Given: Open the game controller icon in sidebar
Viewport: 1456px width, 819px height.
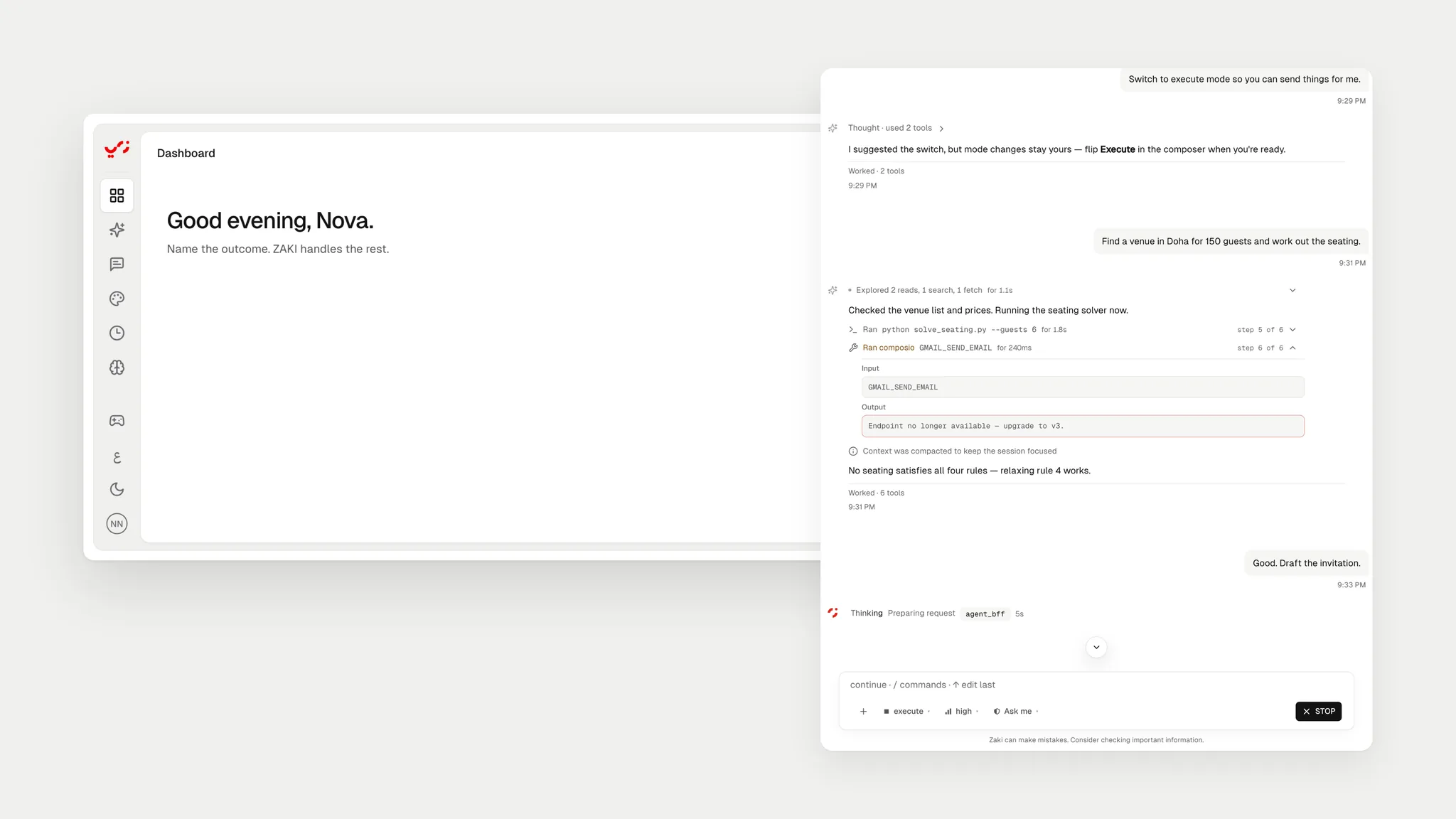Looking at the screenshot, I should point(117,421).
